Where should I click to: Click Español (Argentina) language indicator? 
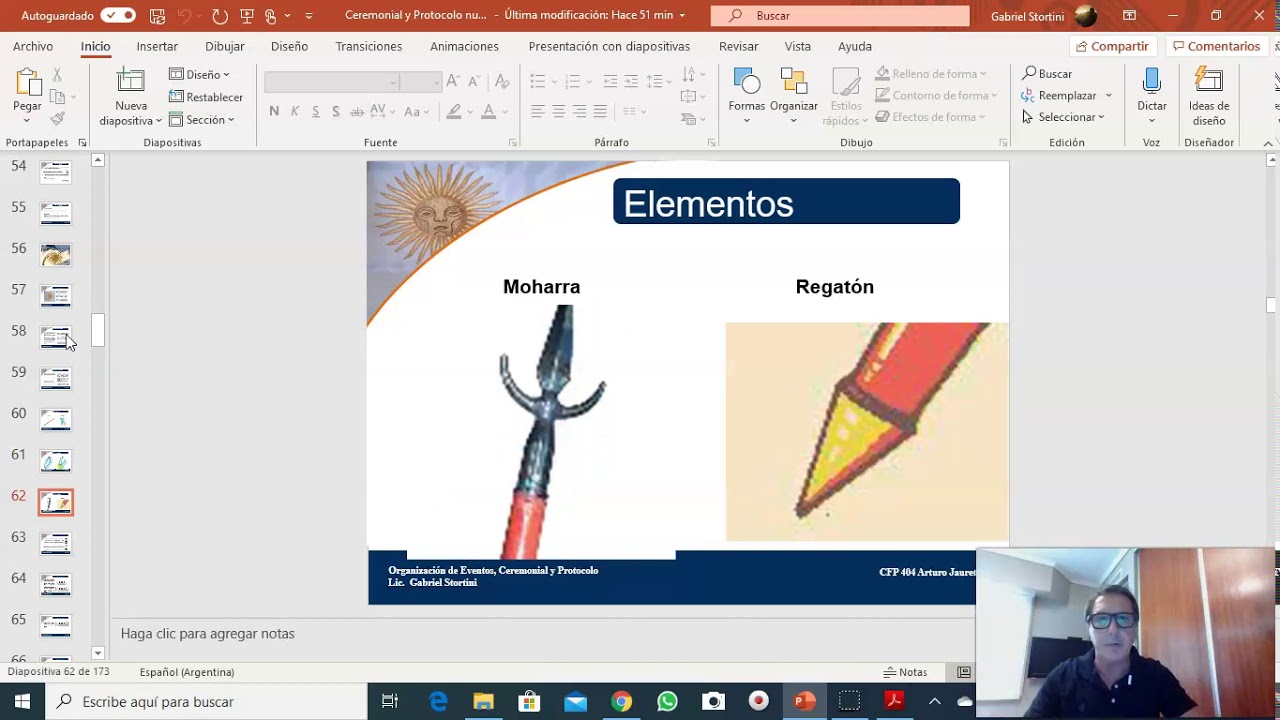187,672
